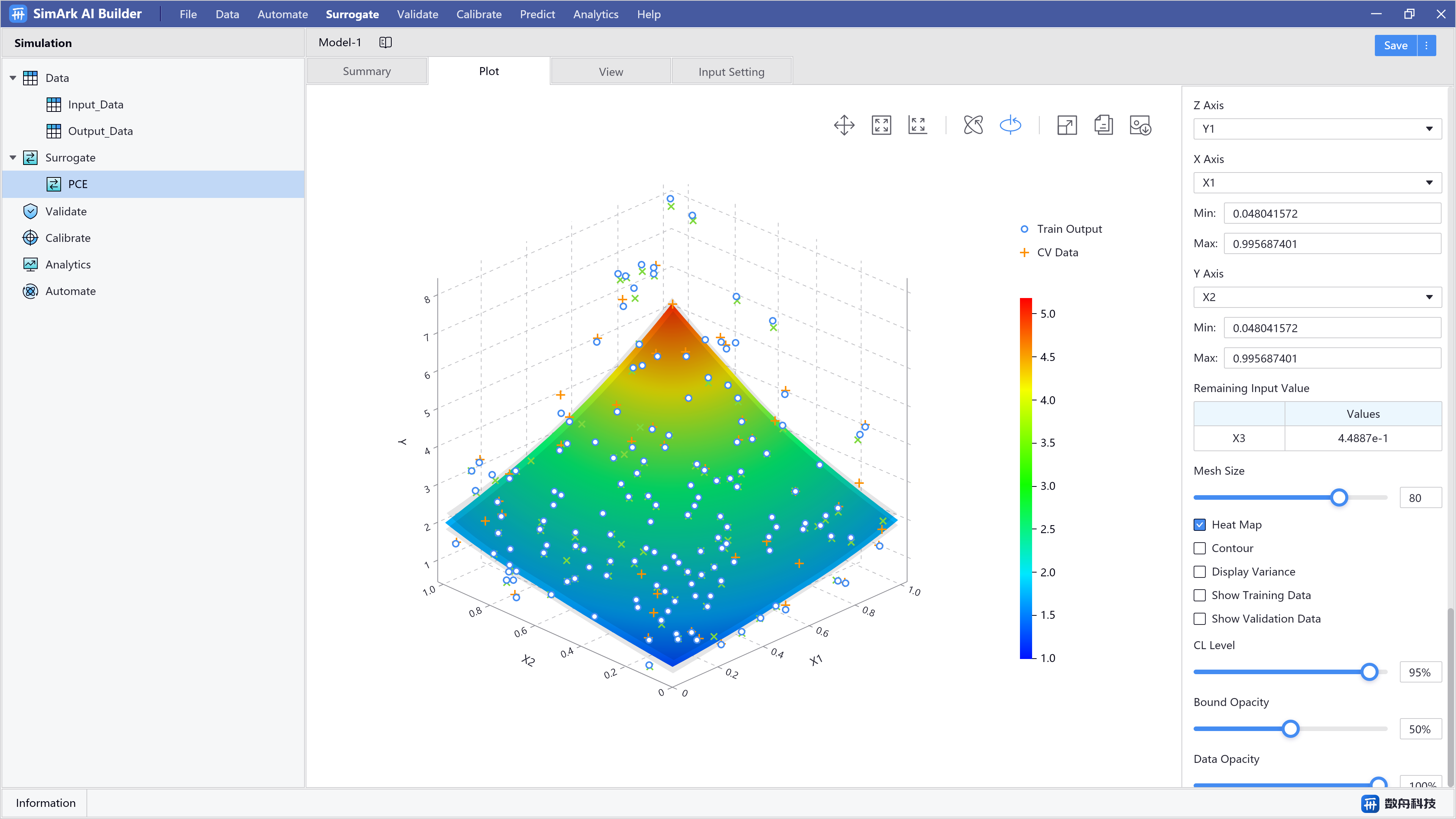Open the Predict menu

pos(537,14)
